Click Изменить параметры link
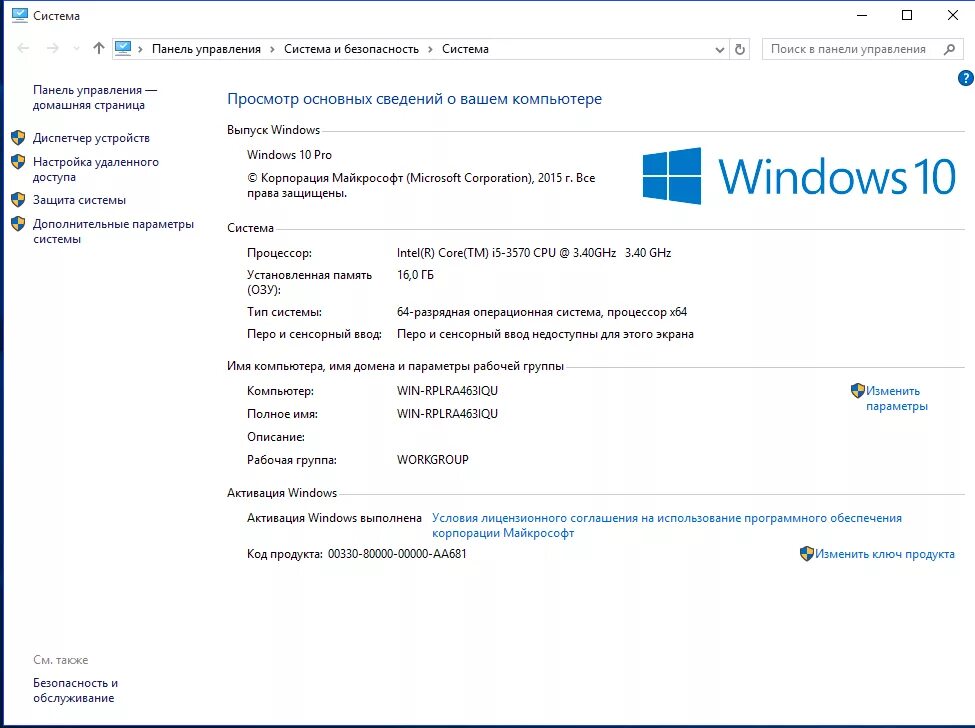The width and height of the screenshot is (975, 728). (897, 399)
